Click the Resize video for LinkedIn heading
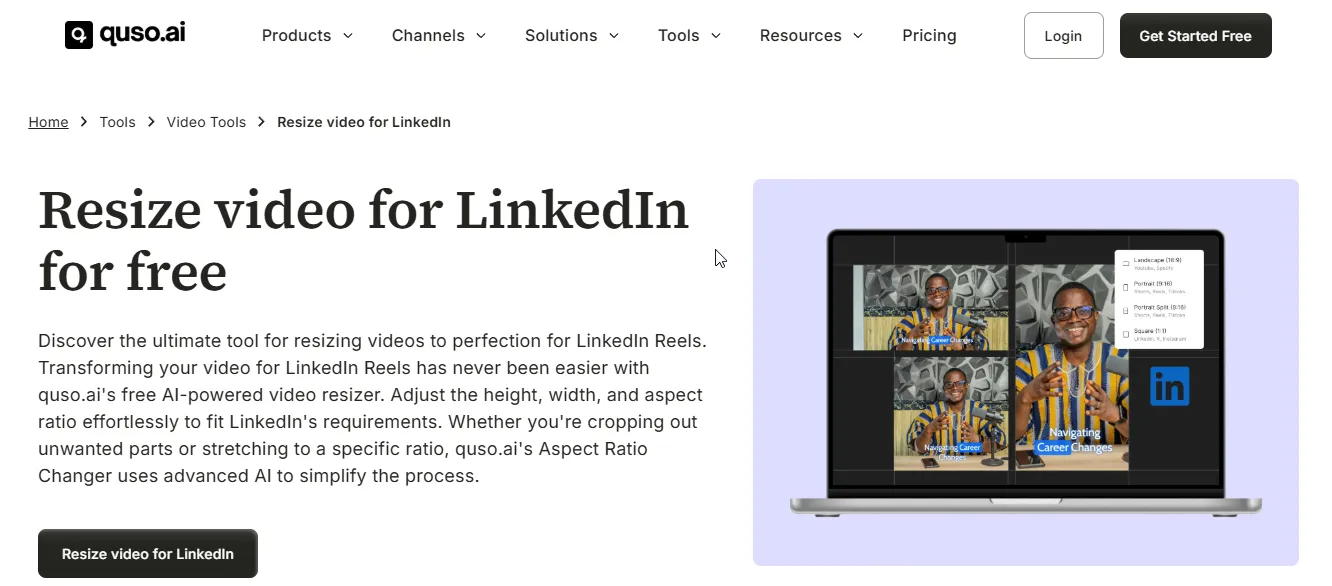Image resolution: width=1332 pixels, height=586 pixels. click(x=363, y=240)
